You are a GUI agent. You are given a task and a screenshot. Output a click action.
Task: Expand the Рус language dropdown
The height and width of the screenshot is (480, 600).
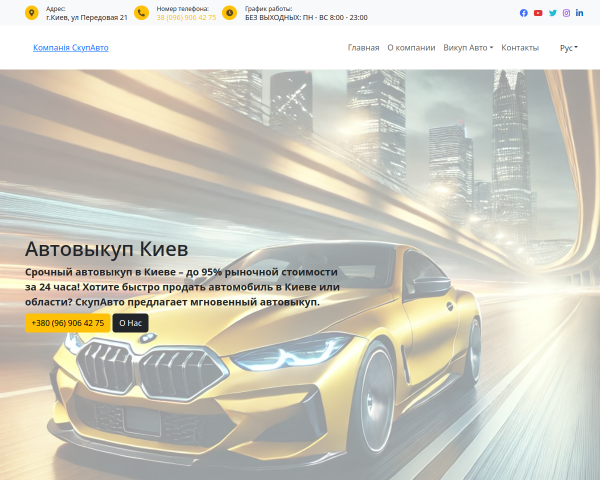click(x=569, y=48)
